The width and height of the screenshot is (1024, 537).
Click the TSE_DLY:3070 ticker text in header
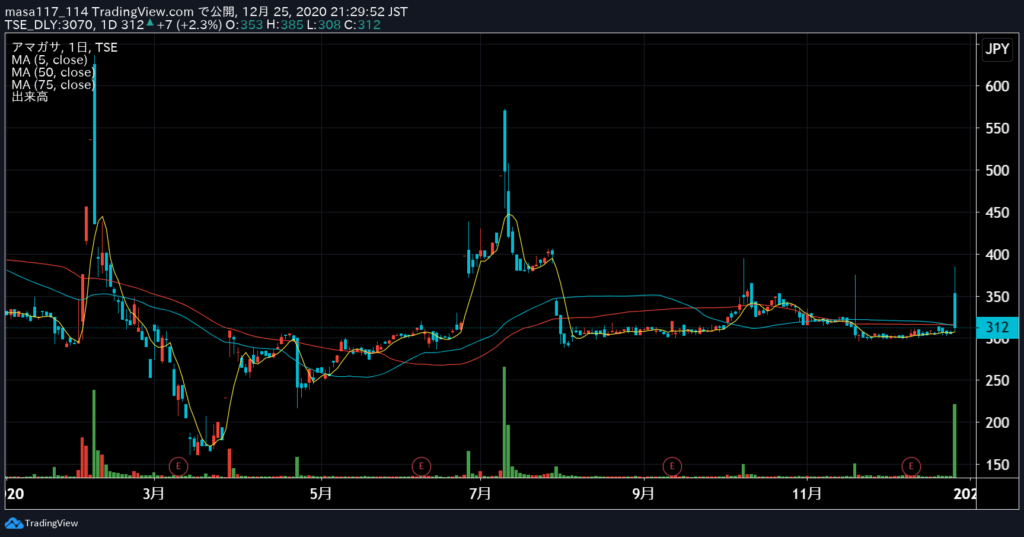50,25
